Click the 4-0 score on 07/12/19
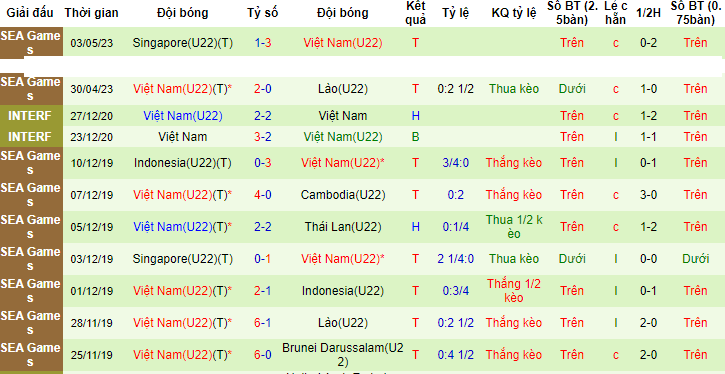The width and height of the screenshot is (725, 374). click(x=262, y=195)
